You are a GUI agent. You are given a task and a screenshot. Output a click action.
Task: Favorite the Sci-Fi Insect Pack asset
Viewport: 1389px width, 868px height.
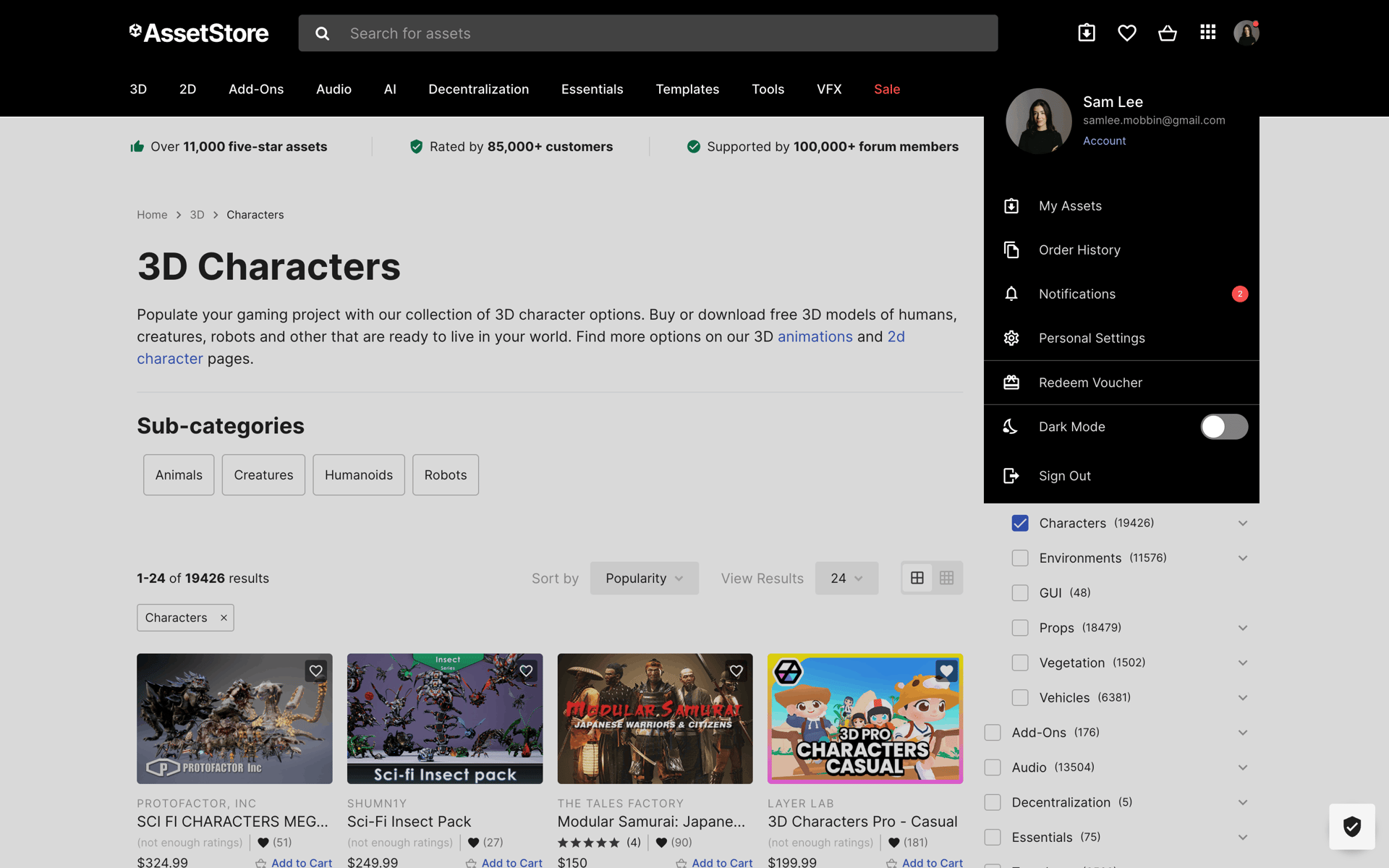point(526,671)
